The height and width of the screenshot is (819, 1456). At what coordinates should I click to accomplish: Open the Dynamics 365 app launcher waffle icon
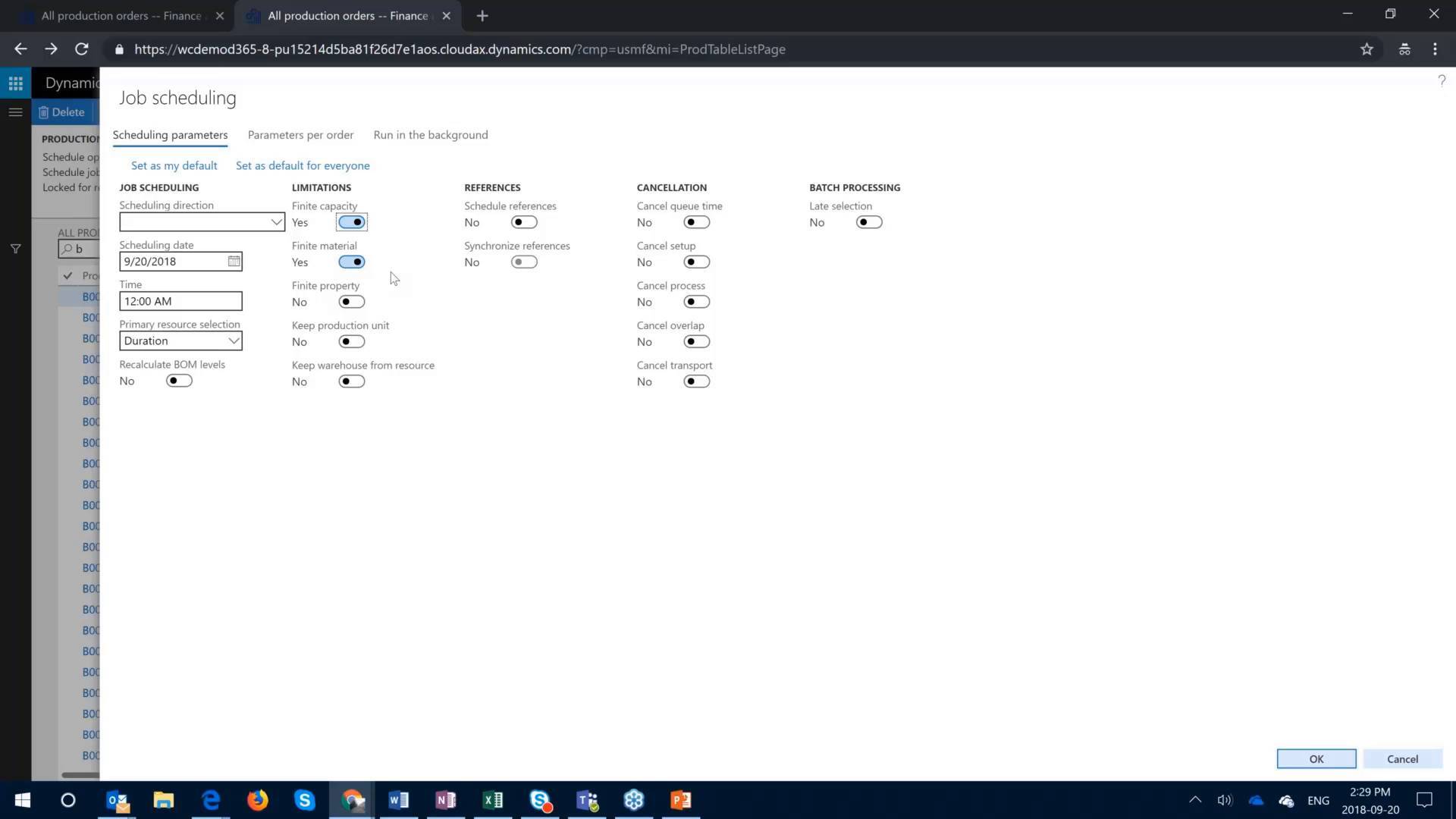pyautogui.click(x=15, y=83)
